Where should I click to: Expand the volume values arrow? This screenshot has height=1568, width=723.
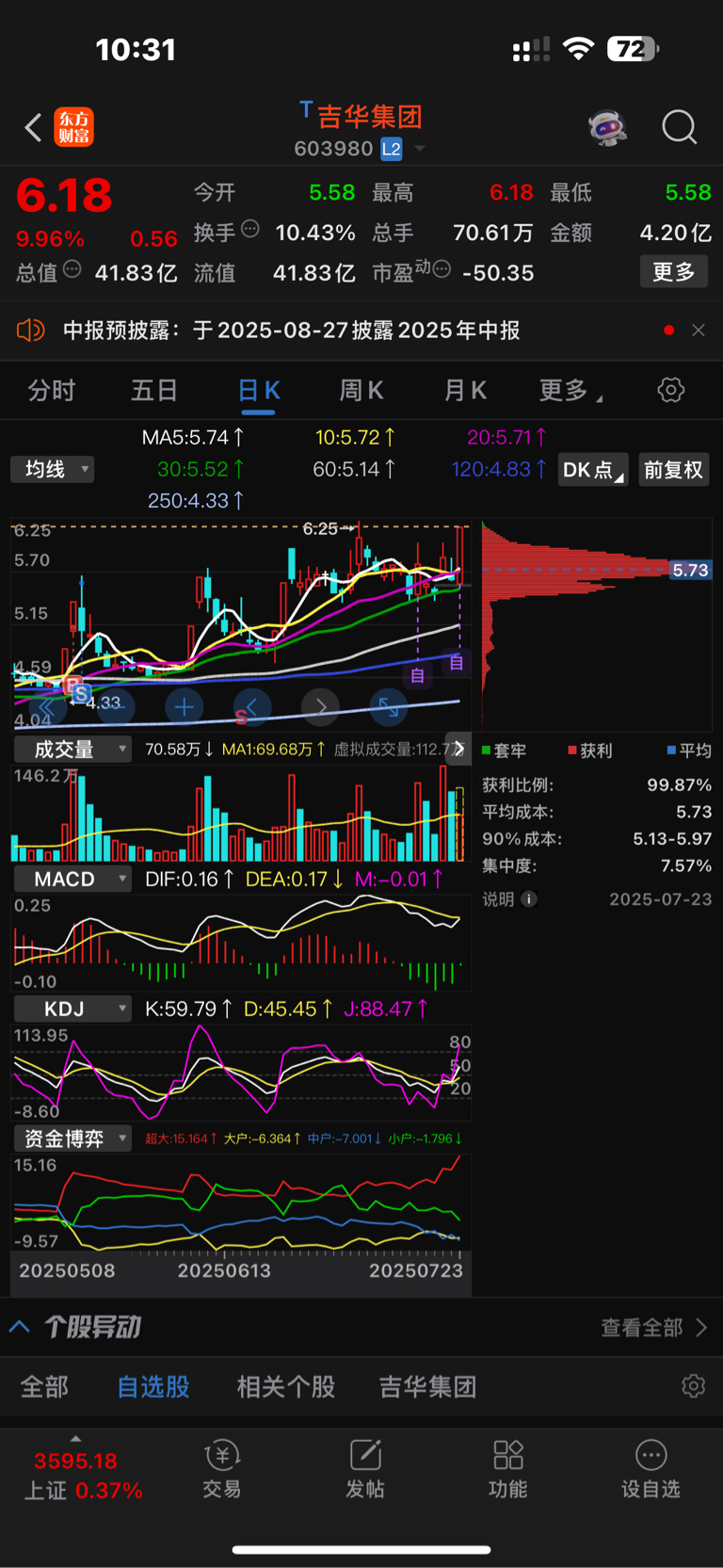tap(458, 749)
